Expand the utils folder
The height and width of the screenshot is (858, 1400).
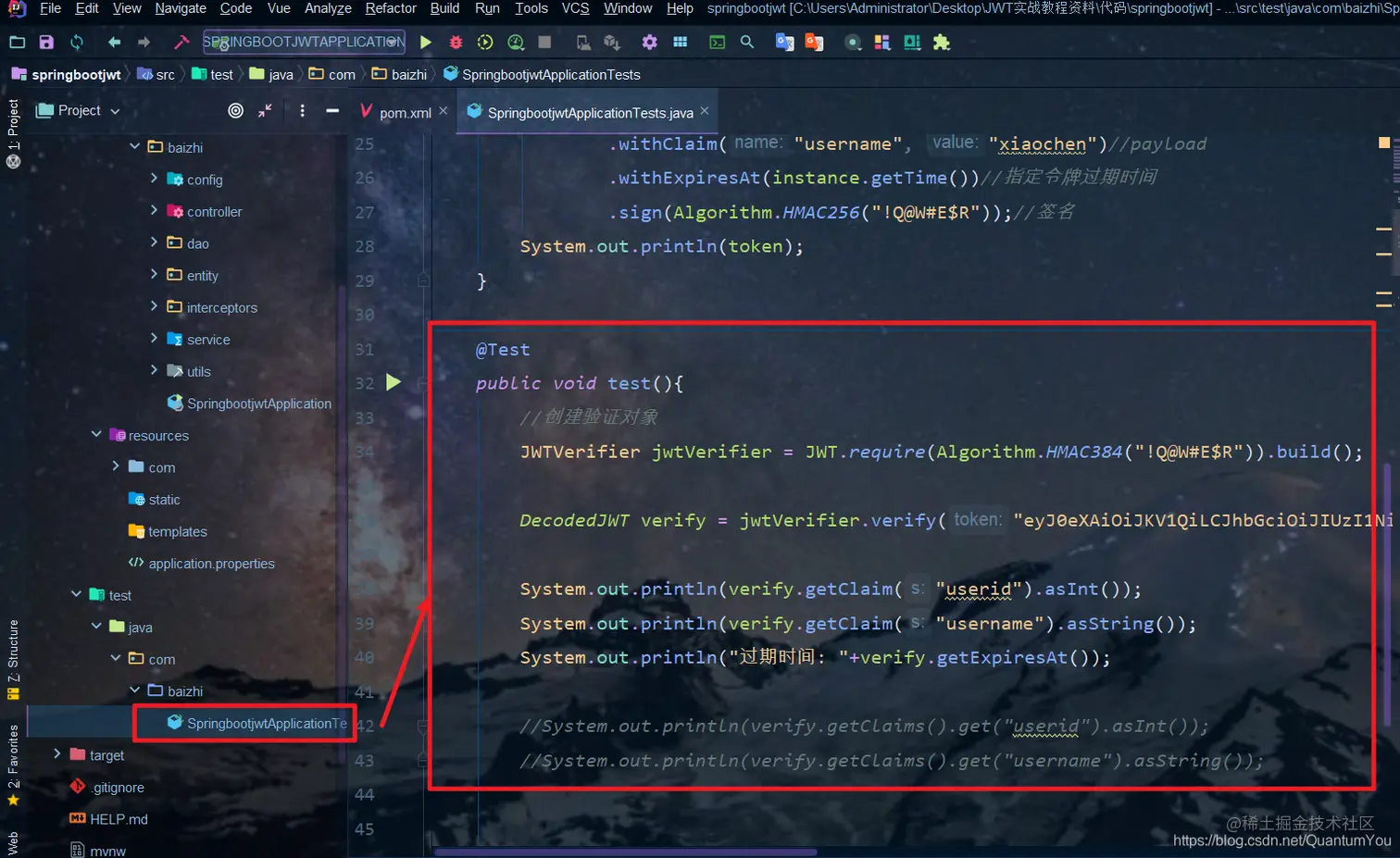tap(154, 370)
